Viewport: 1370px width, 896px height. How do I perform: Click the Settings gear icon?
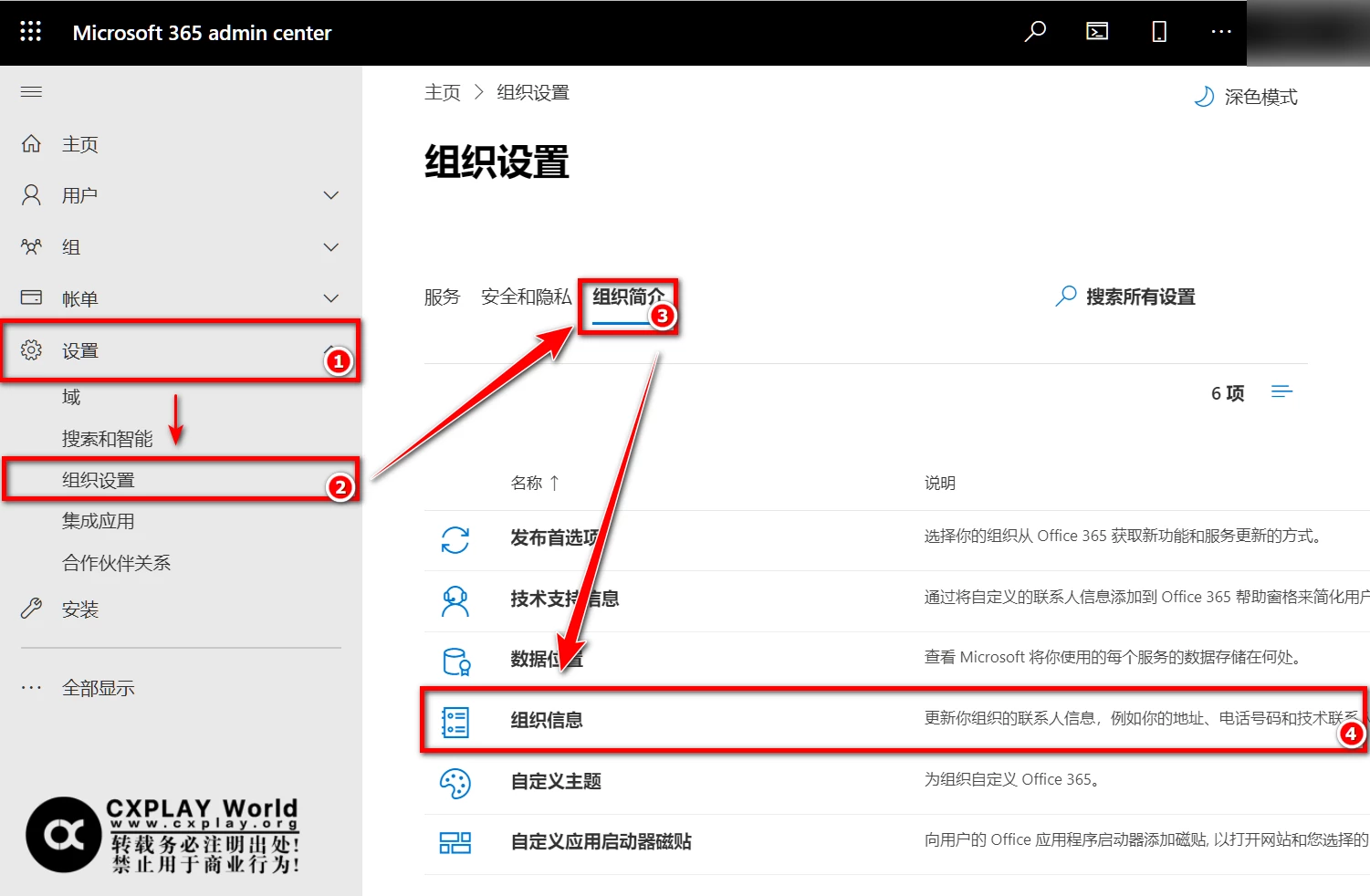(31, 350)
